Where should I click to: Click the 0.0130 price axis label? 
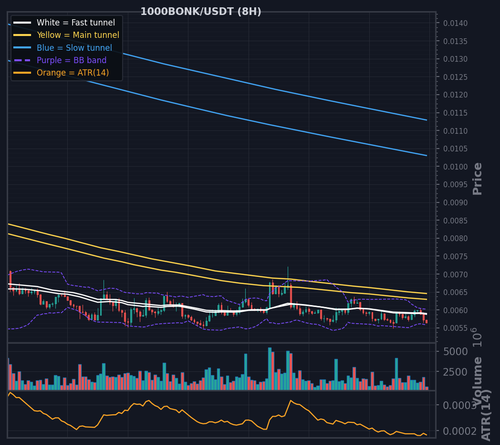pos(455,59)
